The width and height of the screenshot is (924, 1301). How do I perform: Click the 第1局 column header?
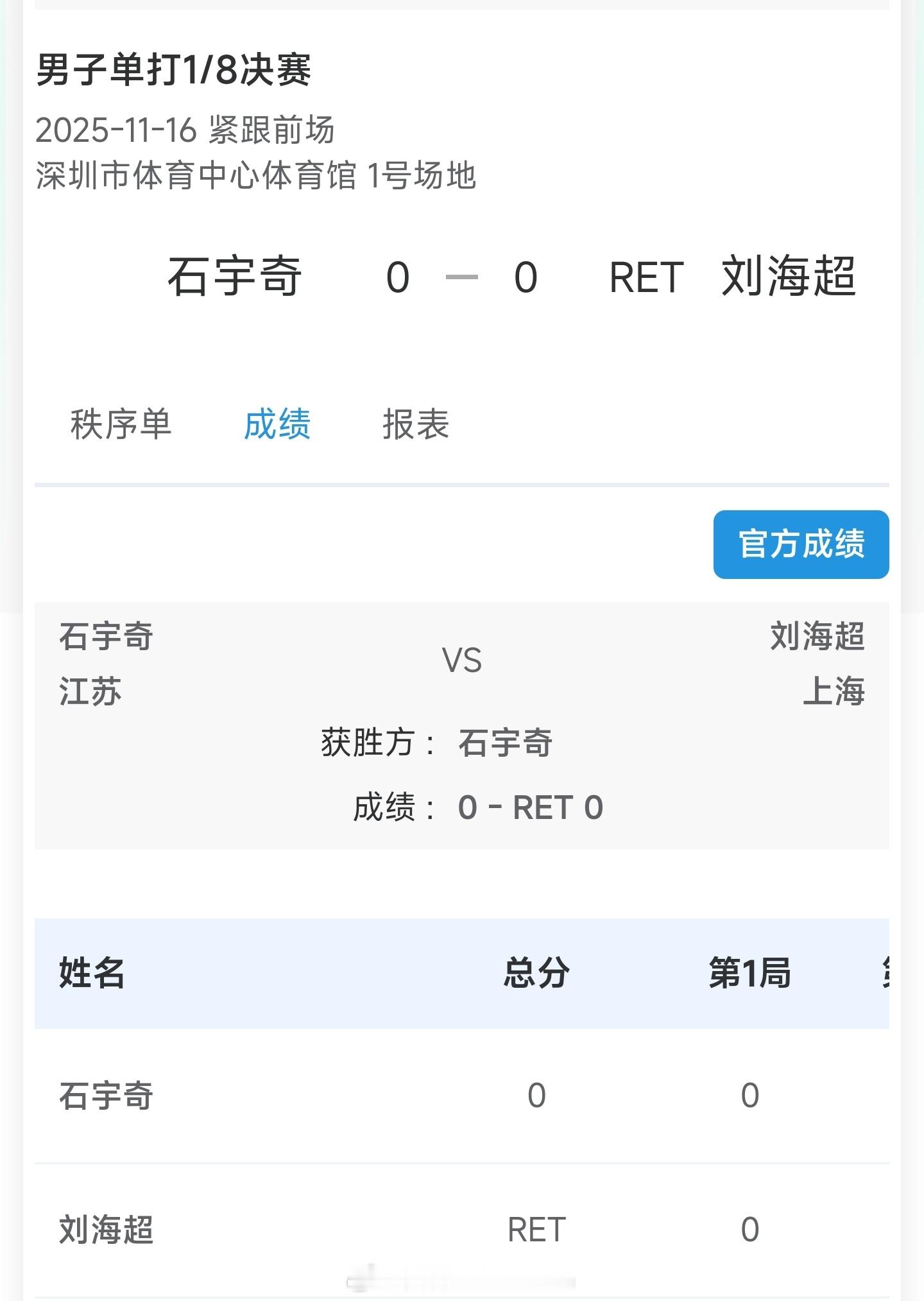click(x=749, y=973)
